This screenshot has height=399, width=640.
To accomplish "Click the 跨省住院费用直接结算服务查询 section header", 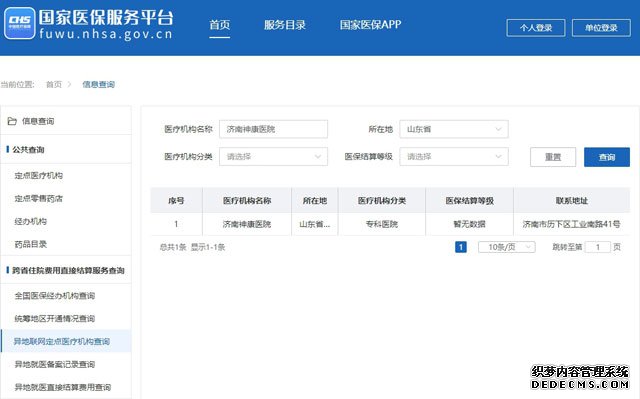I will click(x=68, y=270).
